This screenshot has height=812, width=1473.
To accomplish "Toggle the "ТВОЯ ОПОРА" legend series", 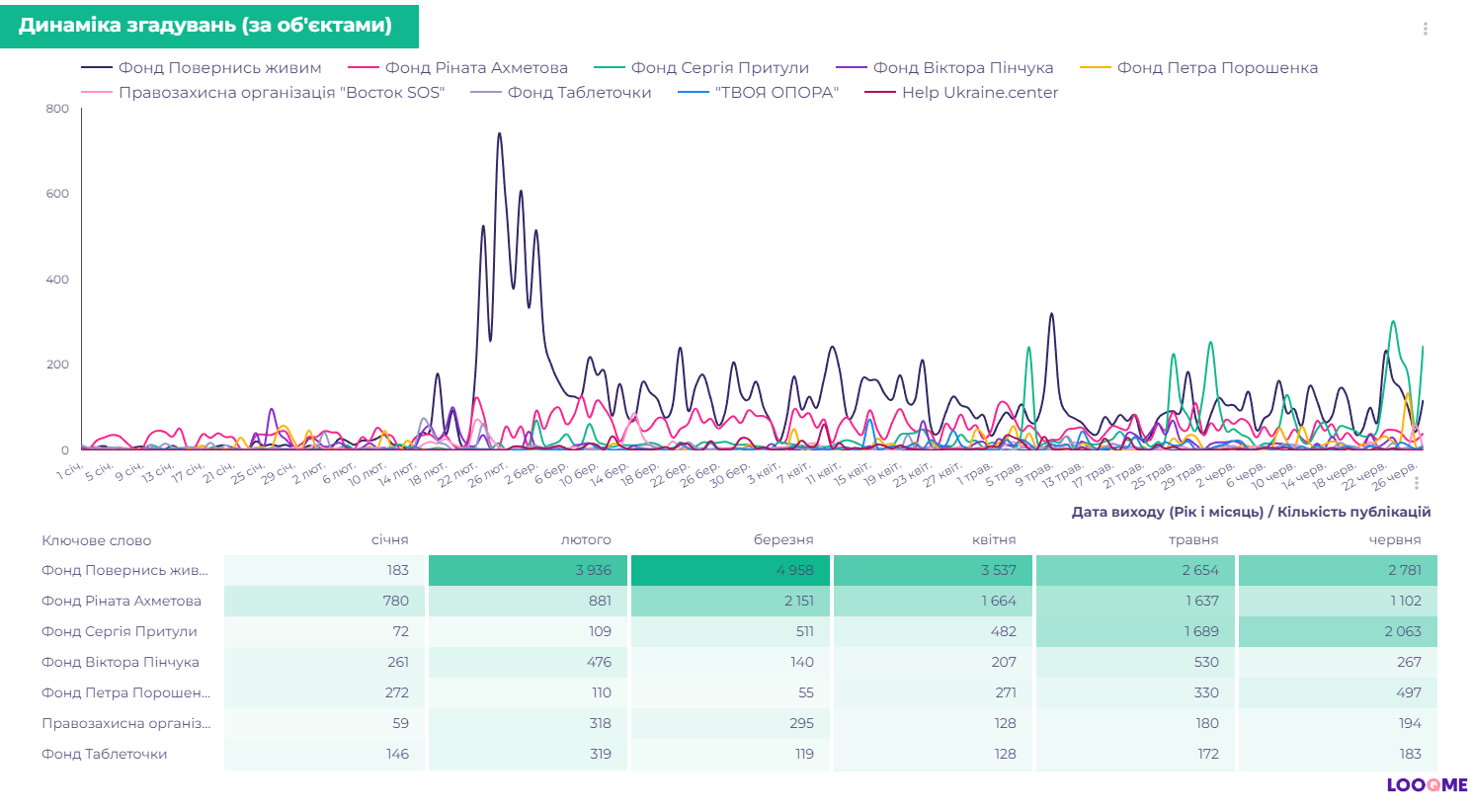I will pyautogui.click(x=759, y=92).
